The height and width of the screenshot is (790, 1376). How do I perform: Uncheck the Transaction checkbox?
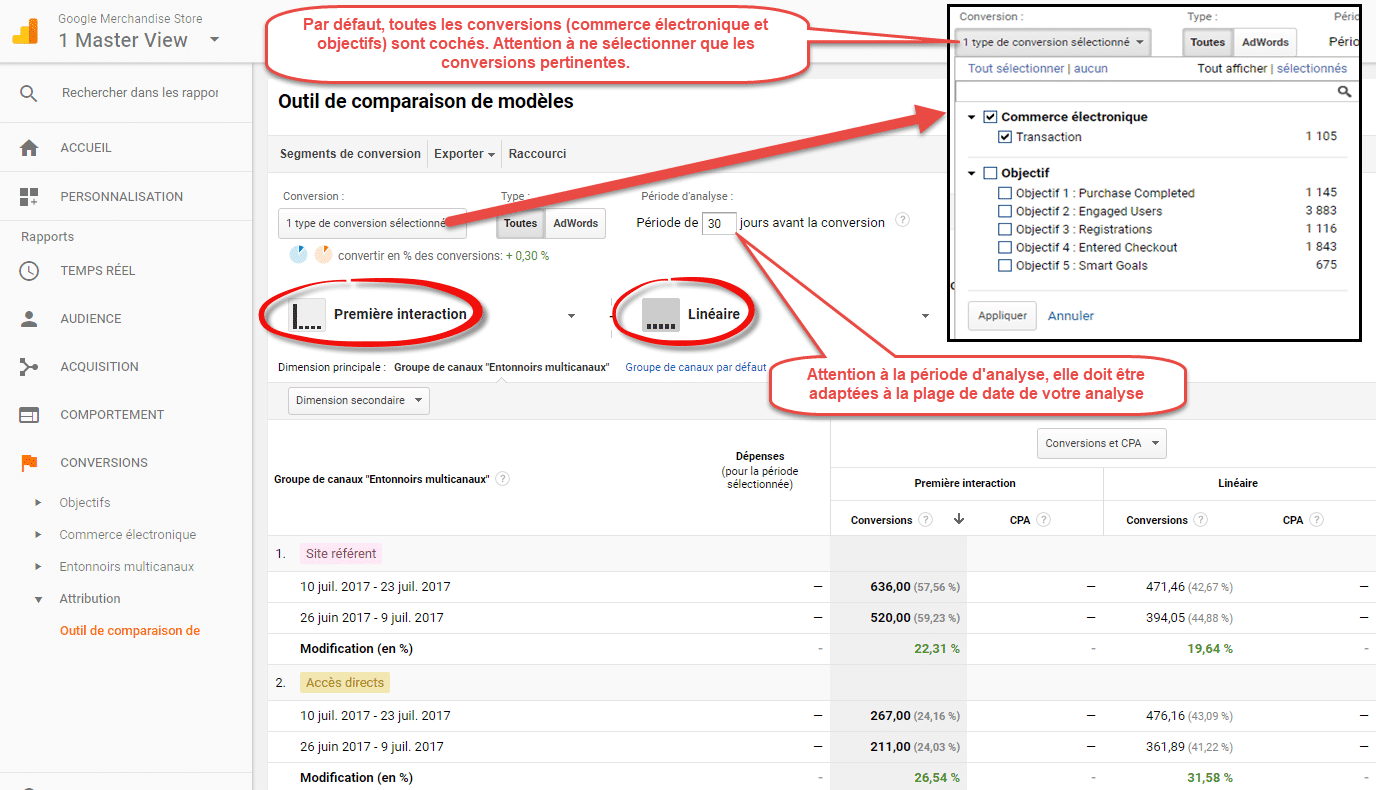point(1005,137)
